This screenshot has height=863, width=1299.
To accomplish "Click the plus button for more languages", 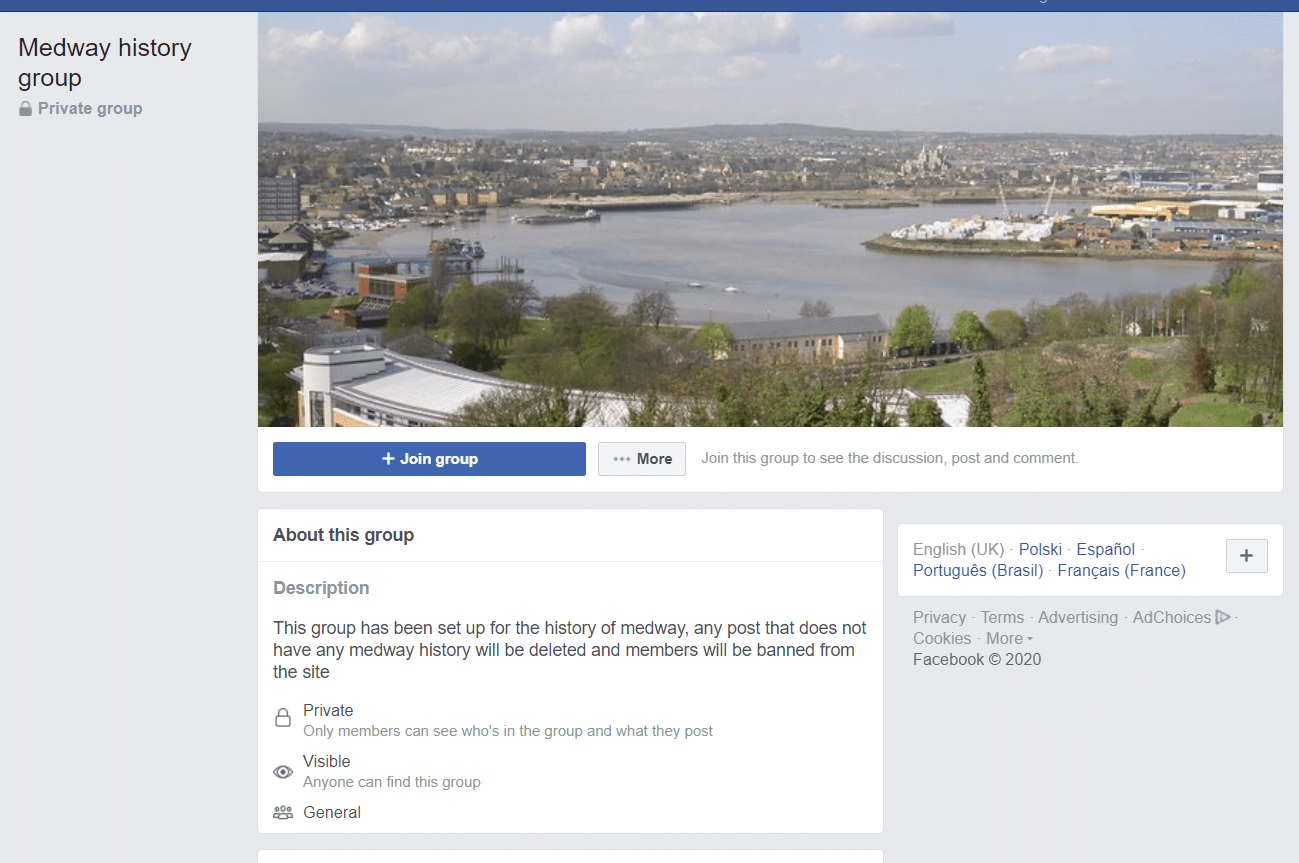I will pos(1246,556).
